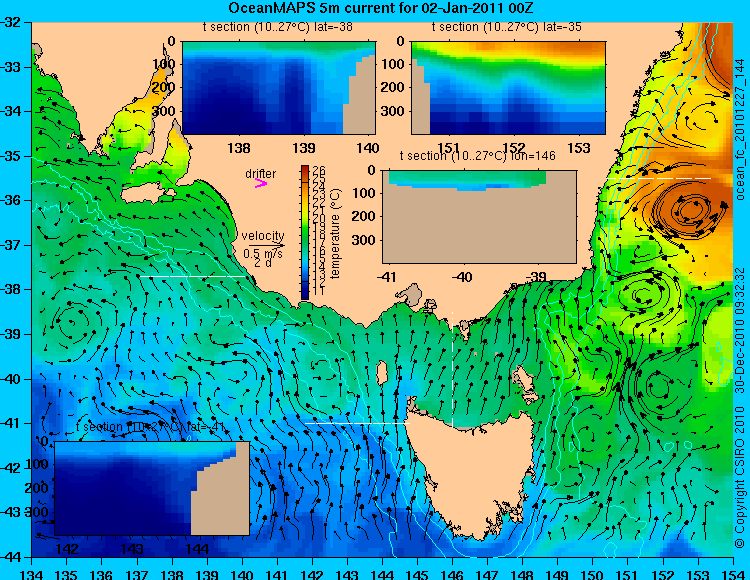Image resolution: width=750 pixels, height=580 pixels.
Task: Click "153" on the lat=-35 inset axis
Action: [579, 148]
